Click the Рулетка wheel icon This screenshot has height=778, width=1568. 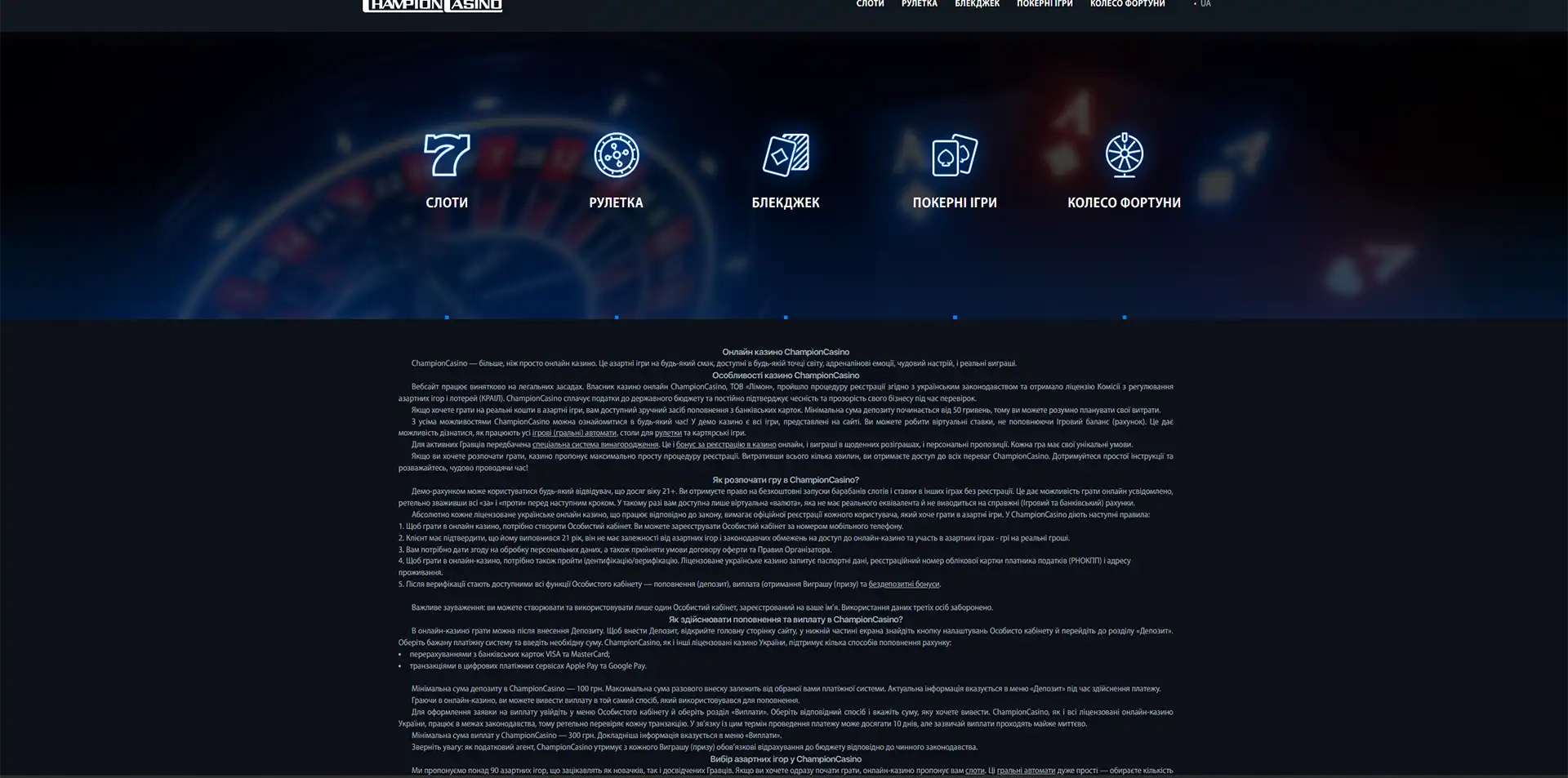pyautogui.click(x=616, y=155)
